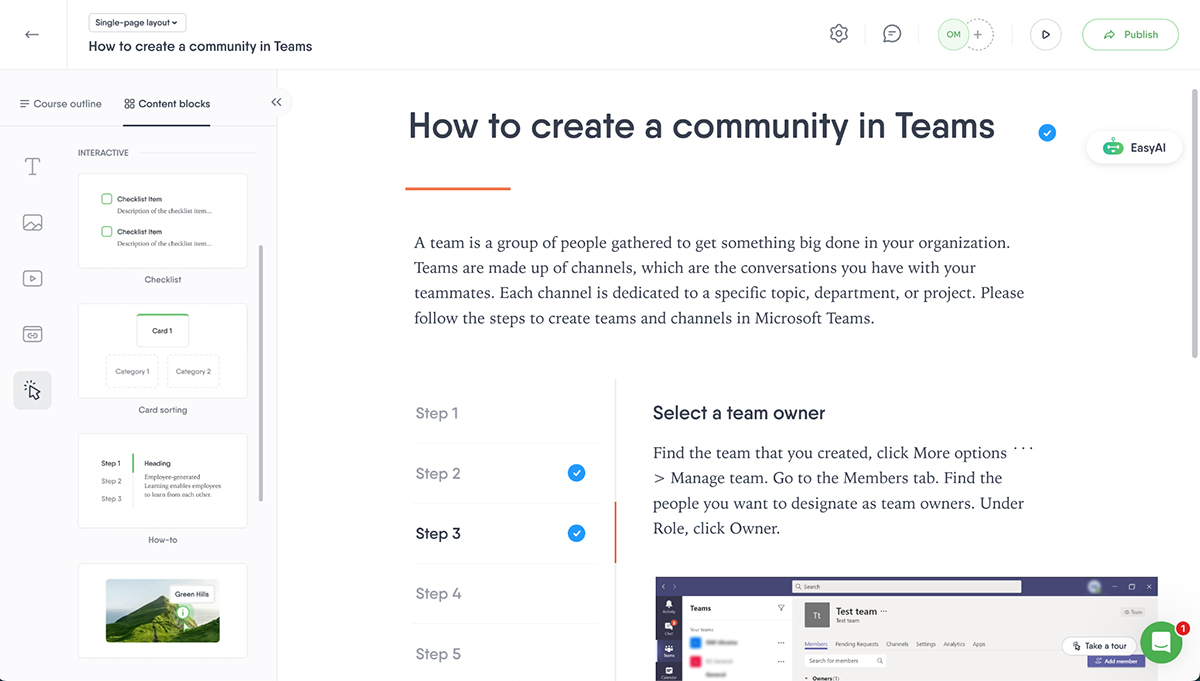The width and height of the screenshot is (1200, 681).
Task: Click the Publish button
Action: (x=1130, y=34)
